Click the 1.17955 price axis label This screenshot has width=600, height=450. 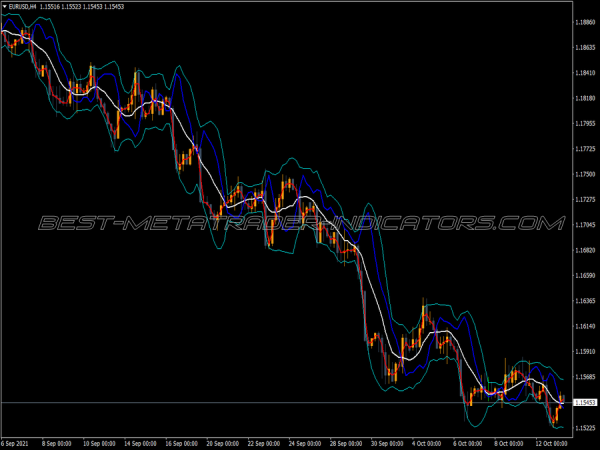pos(585,124)
